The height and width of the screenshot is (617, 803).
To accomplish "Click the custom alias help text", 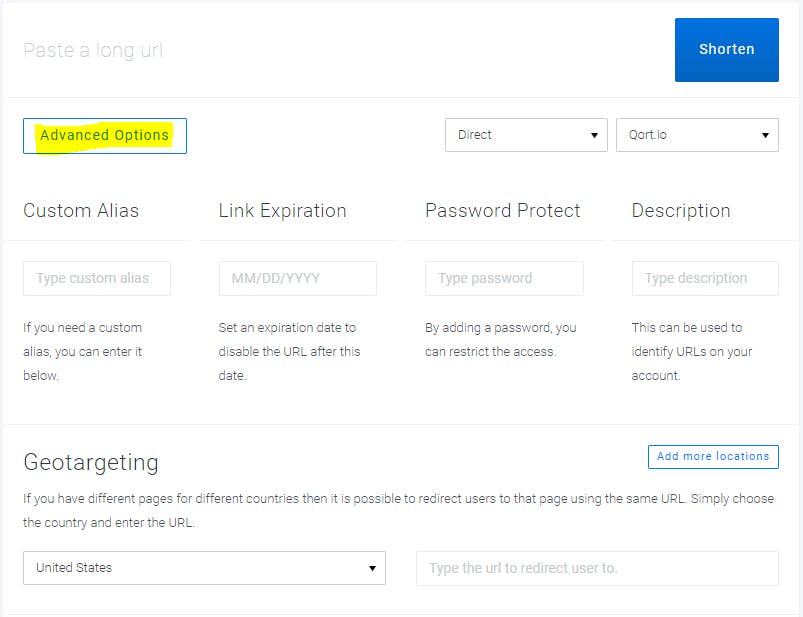I will tap(83, 351).
